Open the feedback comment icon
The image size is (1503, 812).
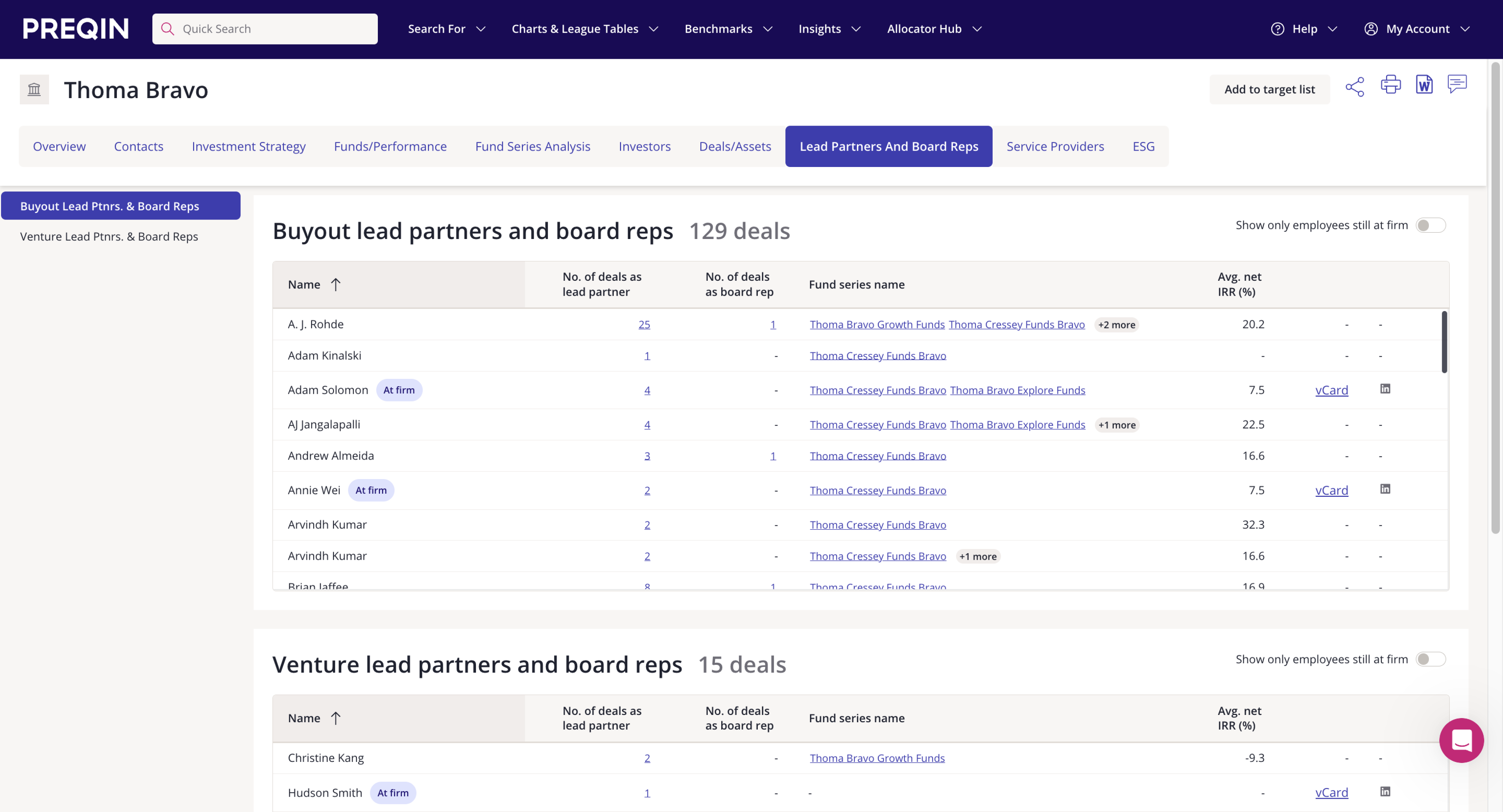click(x=1457, y=84)
